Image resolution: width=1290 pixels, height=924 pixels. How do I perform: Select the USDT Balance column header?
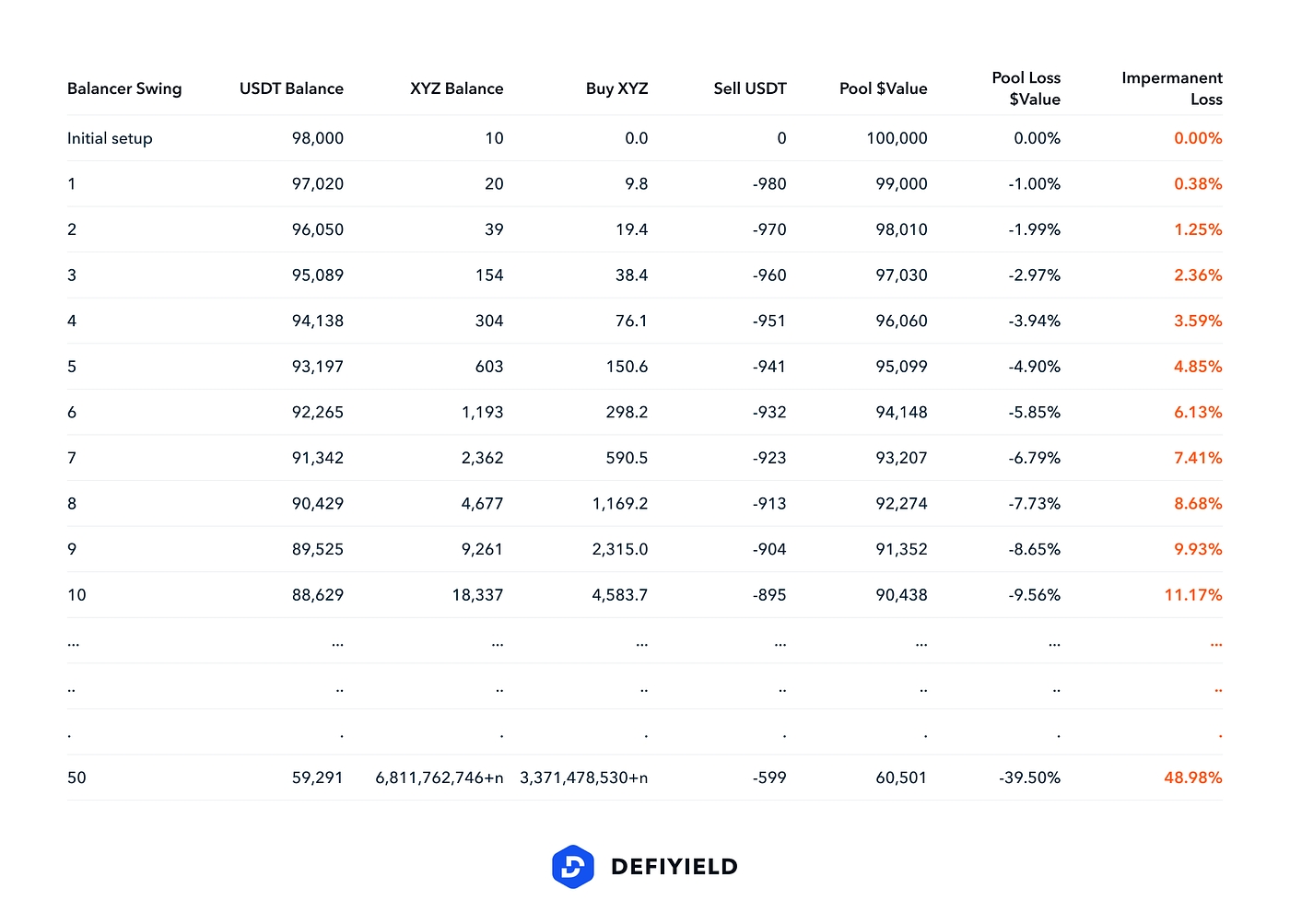click(x=291, y=88)
